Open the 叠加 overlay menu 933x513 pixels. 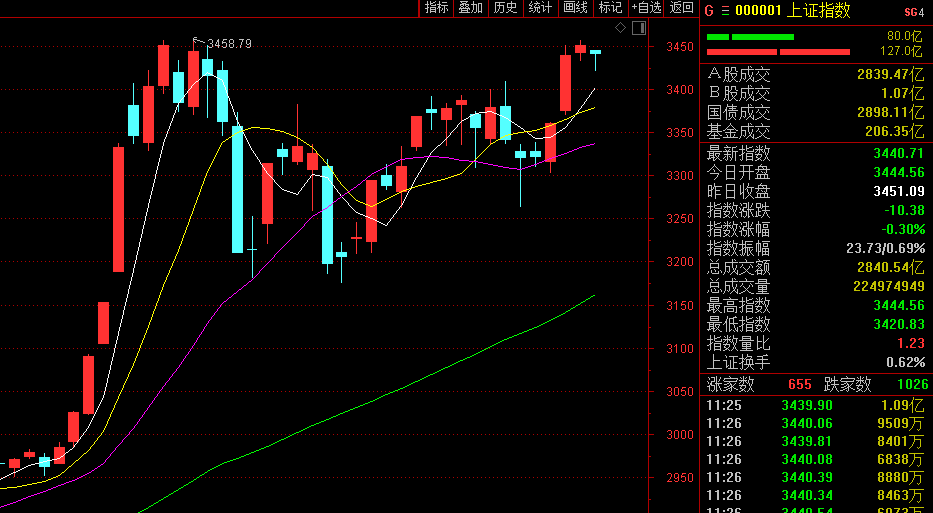pyautogui.click(x=470, y=8)
